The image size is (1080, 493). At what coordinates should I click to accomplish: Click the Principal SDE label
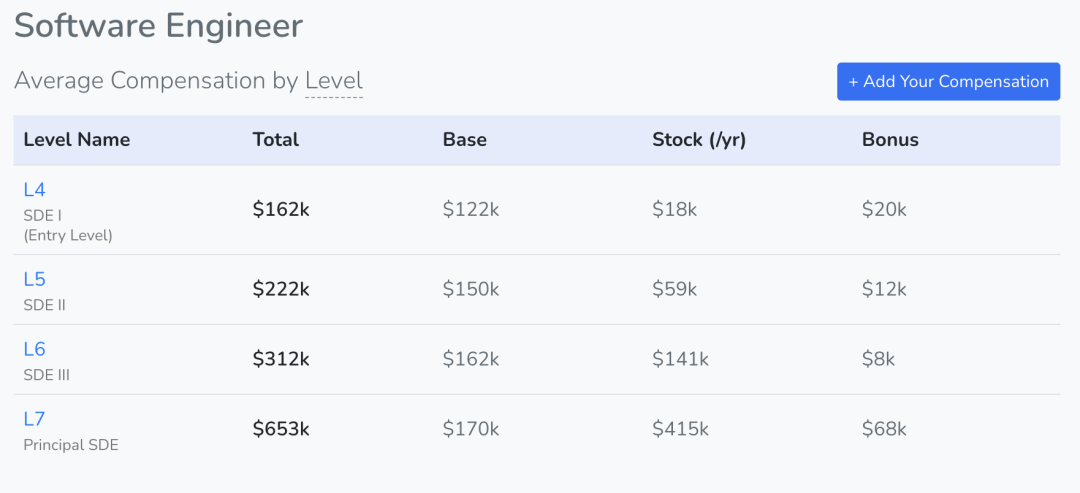coord(71,445)
